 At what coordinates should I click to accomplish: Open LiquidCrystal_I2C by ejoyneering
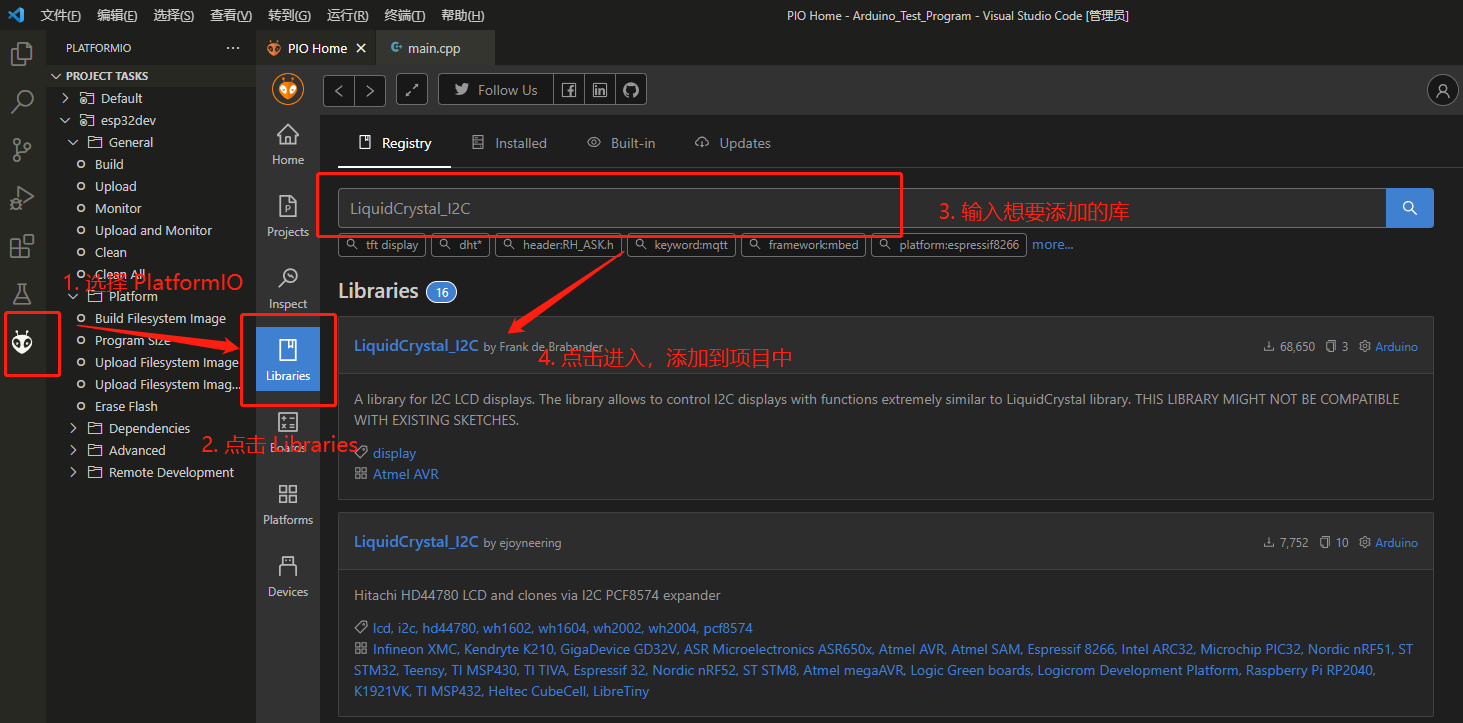pos(416,542)
